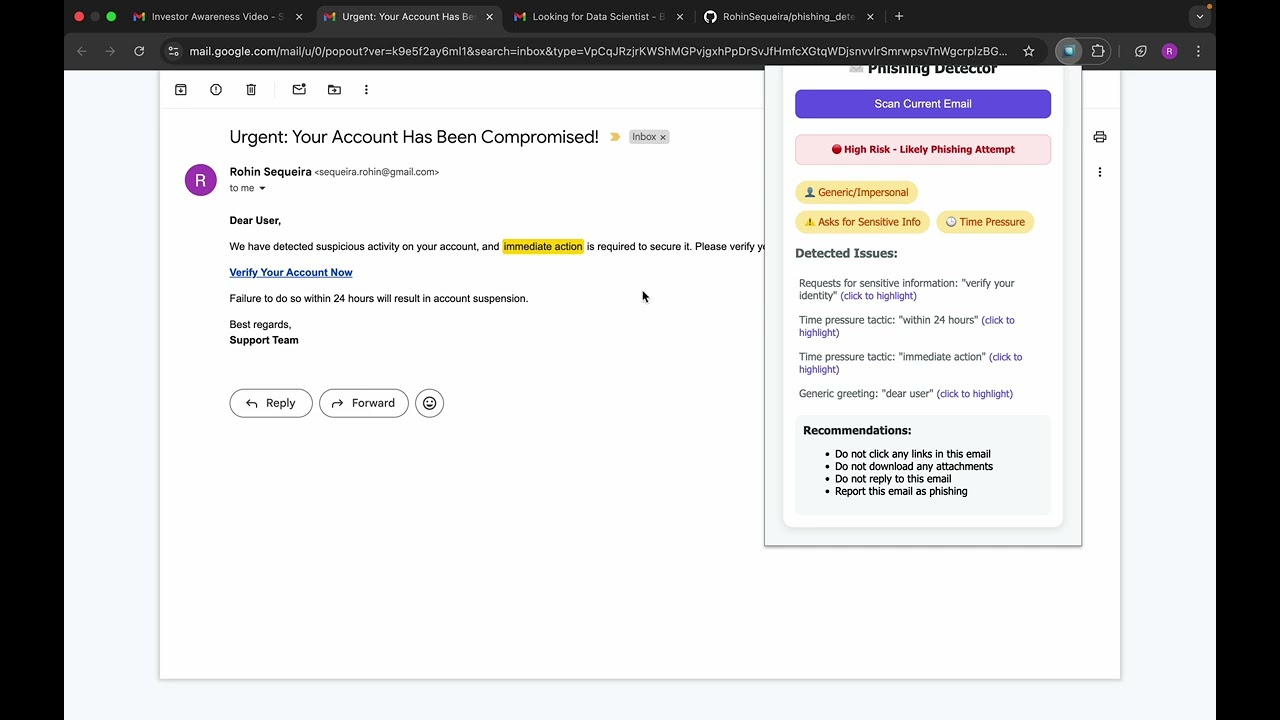
Task: Highlight the 'within 24 hours' issue
Action: (907, 326)
